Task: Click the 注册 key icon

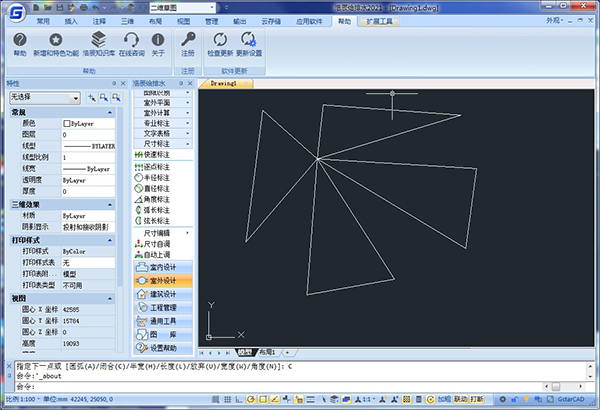Action: pos(188,40)
